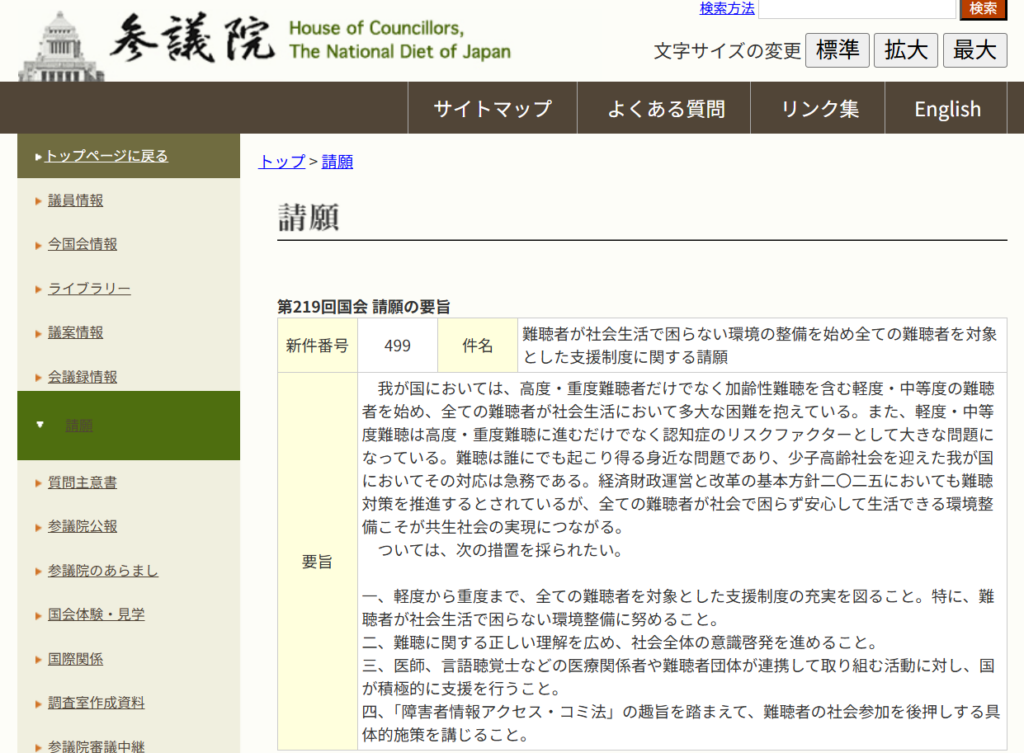The width and height of the screenshot is (1024, 753).
Task: Focus the search input field
Action: click(857, 9)
